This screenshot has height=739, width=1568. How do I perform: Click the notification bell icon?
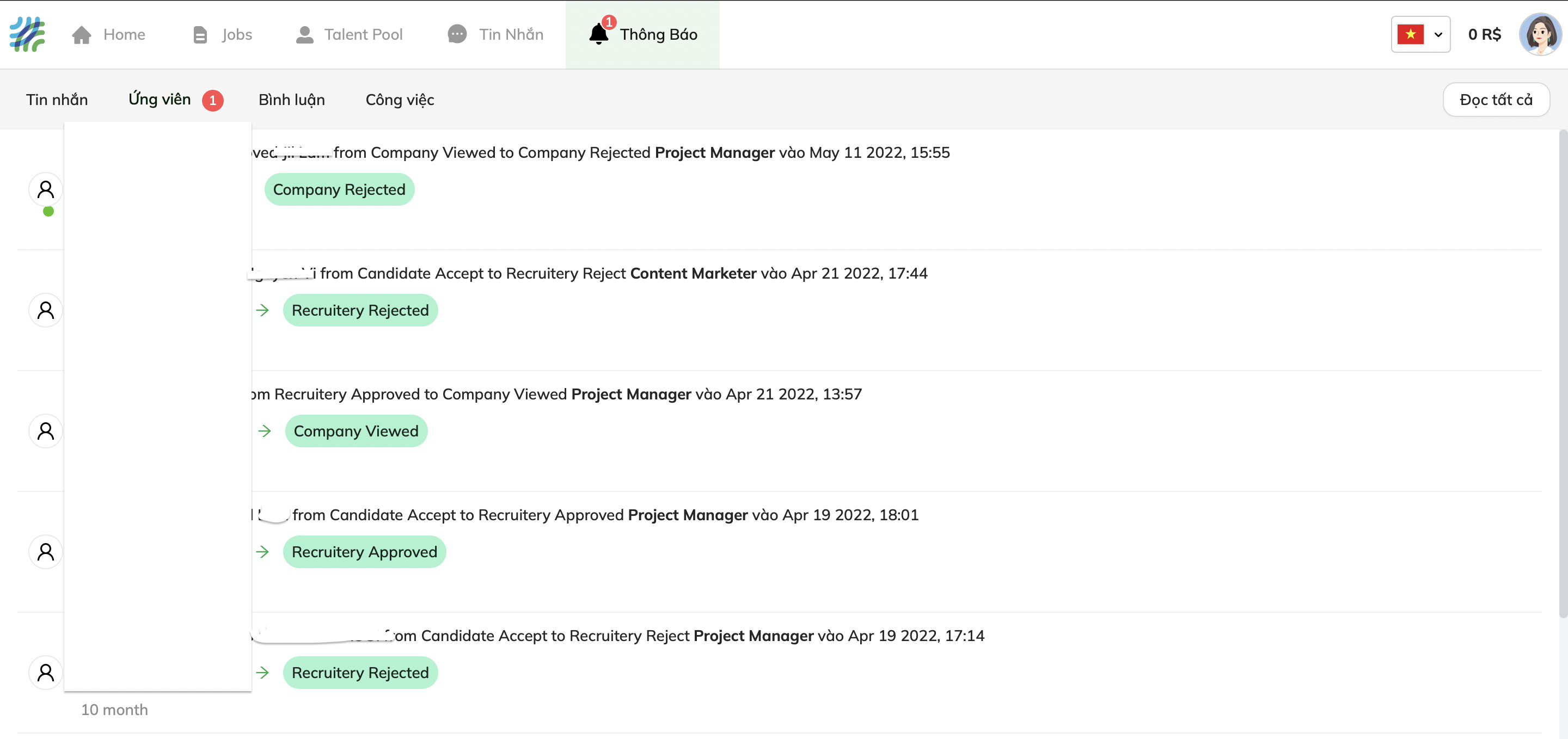(x=599, y=34)
